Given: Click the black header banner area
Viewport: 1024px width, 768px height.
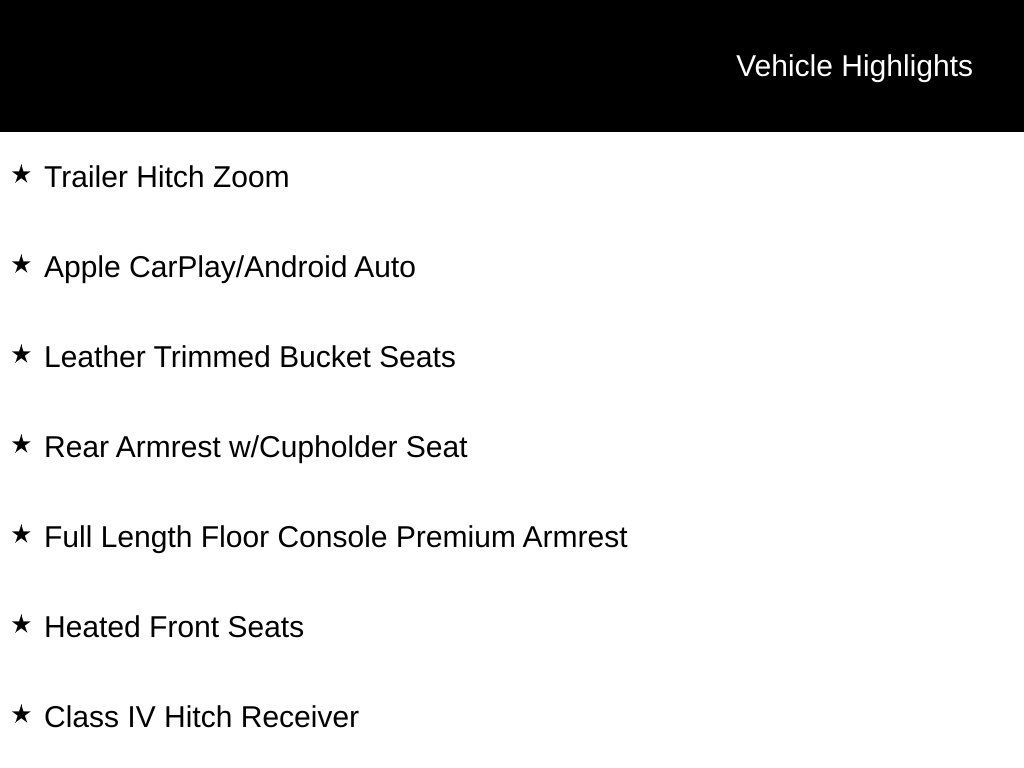Looking at the screenshot, I should [x=512, y=65].
